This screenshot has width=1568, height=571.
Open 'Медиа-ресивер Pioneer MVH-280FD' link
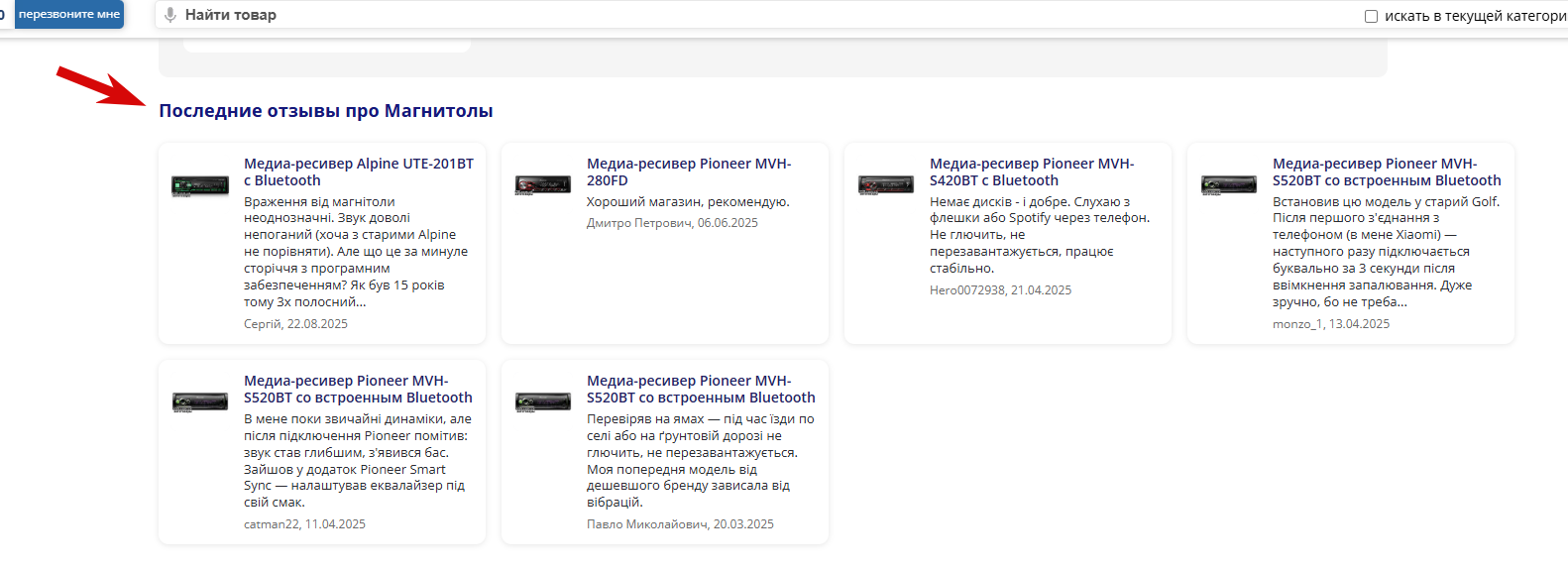pos(689,171)
